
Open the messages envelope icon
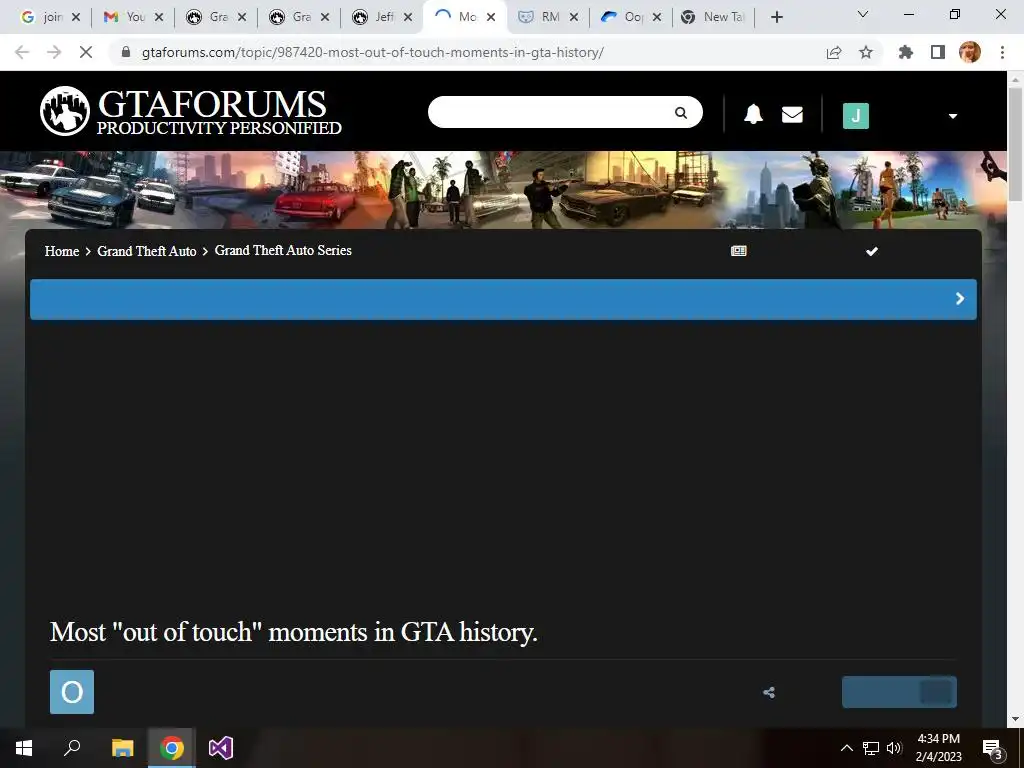[792, 114]
